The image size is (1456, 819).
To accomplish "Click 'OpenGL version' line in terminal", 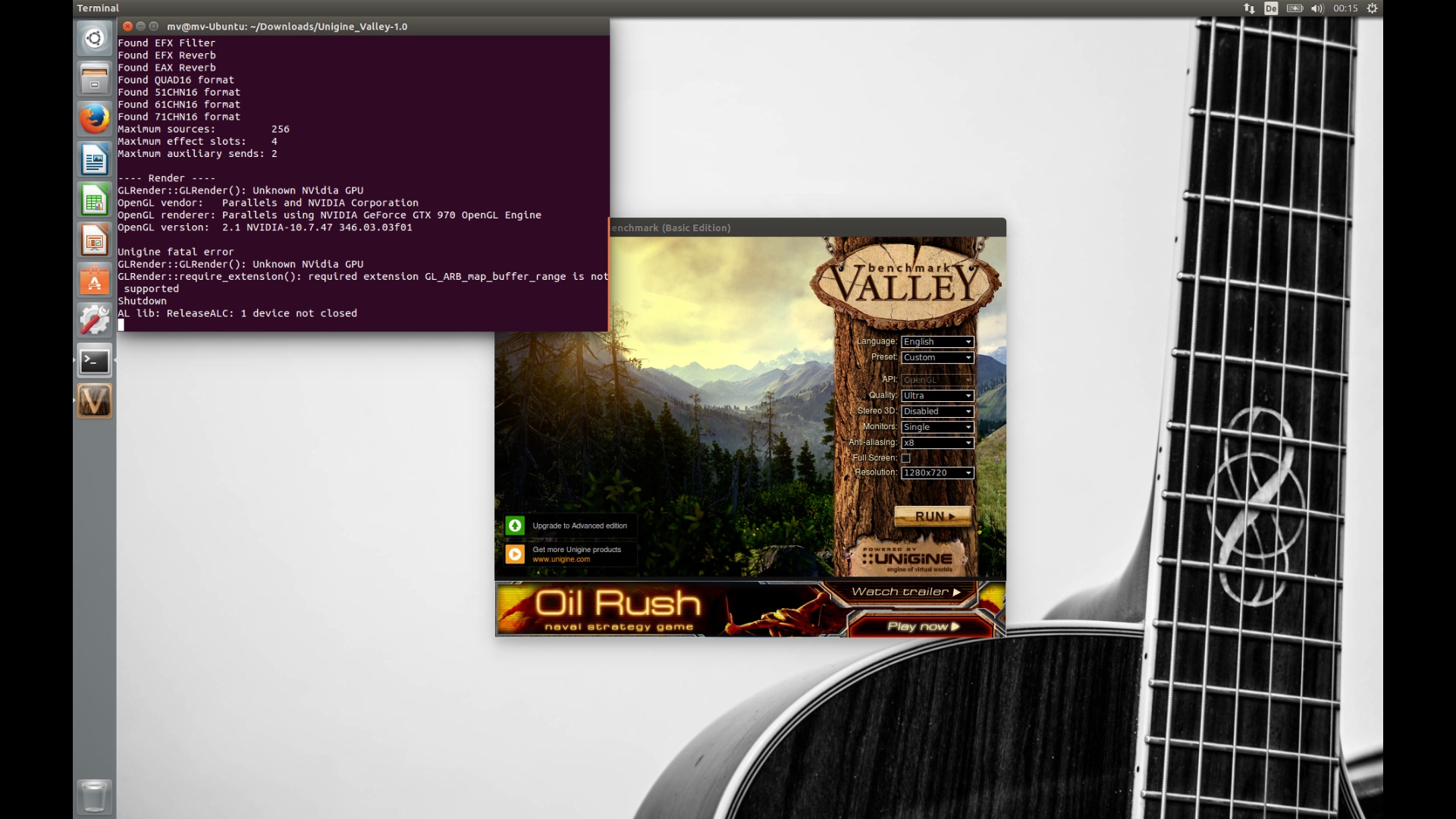I will tap(265, 227).
